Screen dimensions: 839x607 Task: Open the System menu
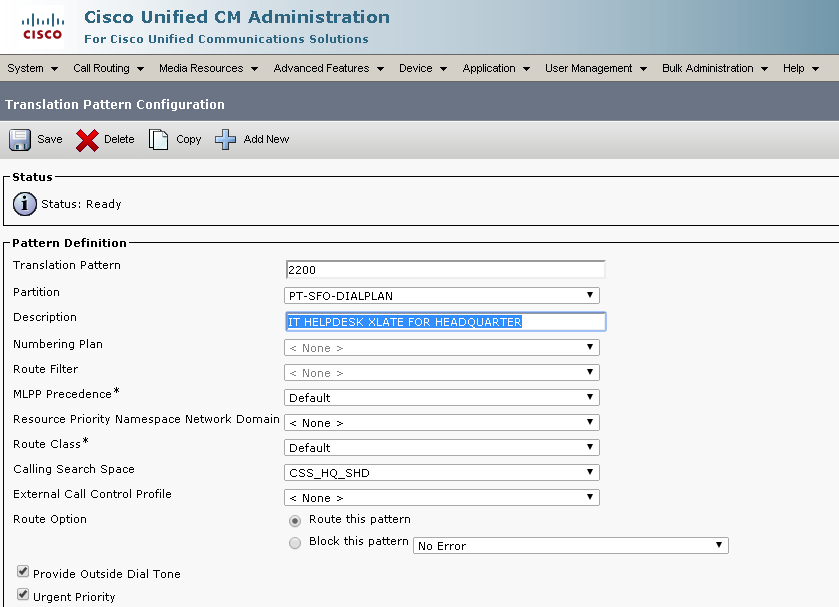coord(32,68)
